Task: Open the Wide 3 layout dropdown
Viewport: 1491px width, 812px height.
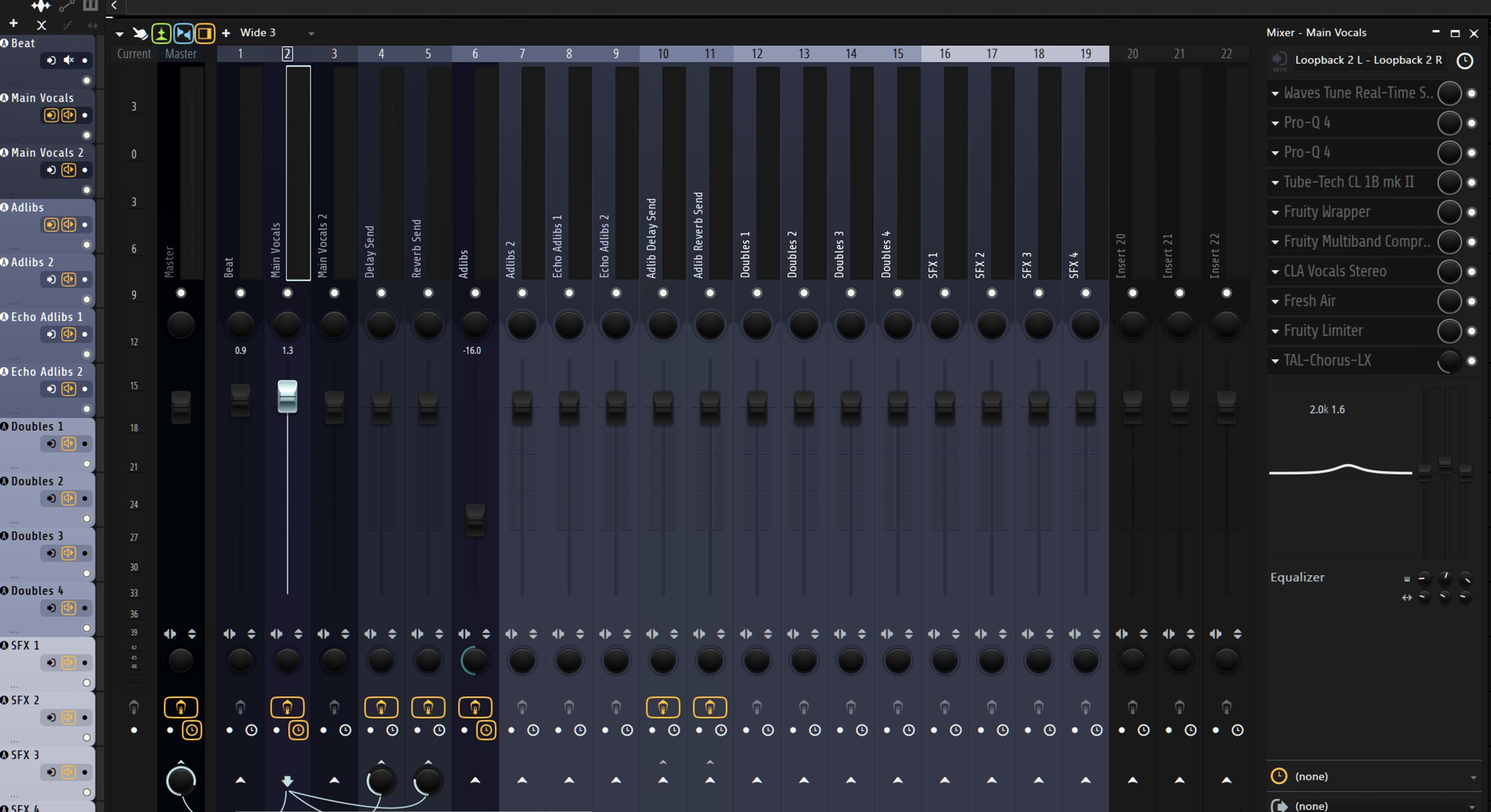Action: [x=311, y=34]
